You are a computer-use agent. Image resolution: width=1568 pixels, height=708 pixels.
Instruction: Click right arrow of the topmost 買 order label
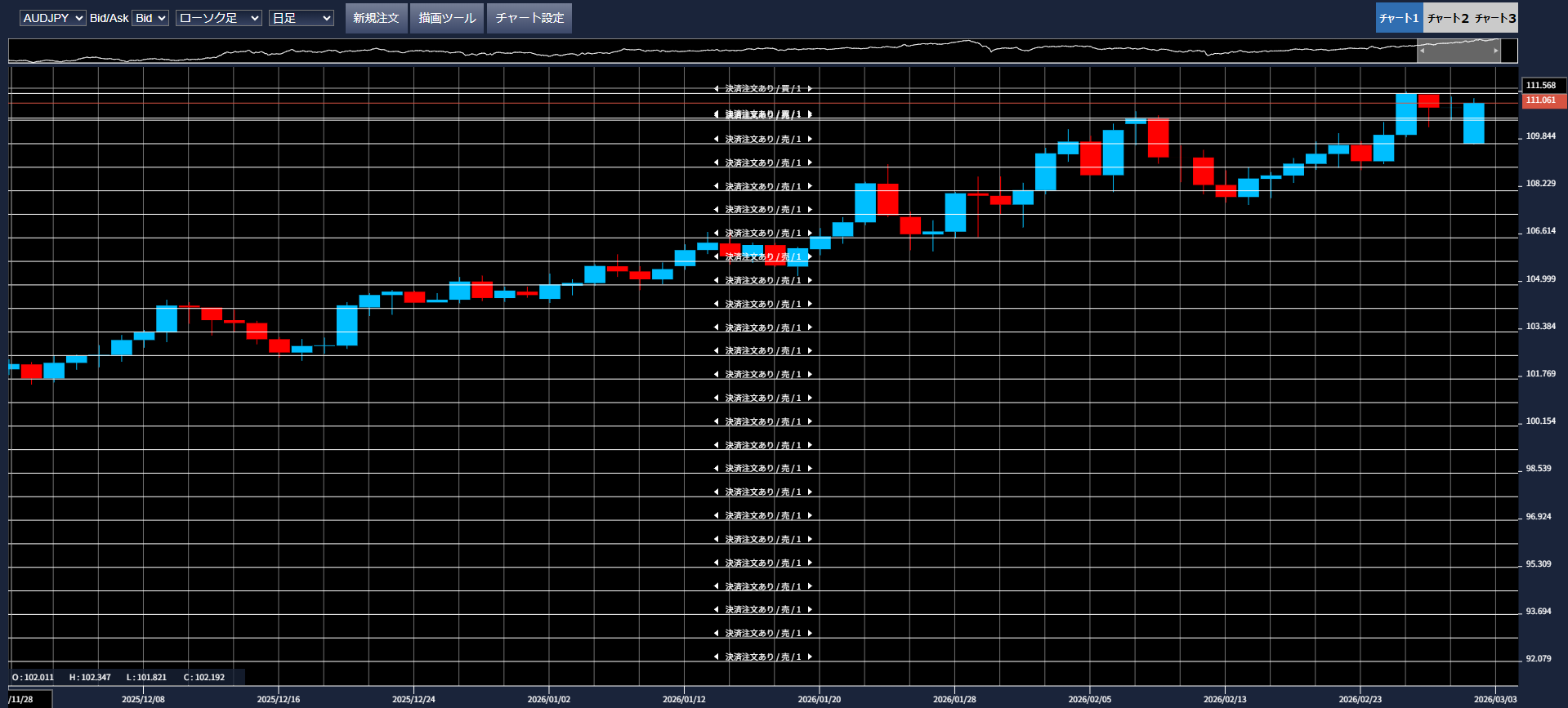pos(810,89)
